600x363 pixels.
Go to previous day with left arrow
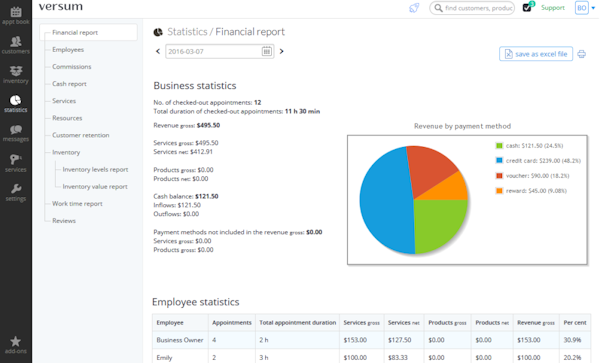click(158, 51)
